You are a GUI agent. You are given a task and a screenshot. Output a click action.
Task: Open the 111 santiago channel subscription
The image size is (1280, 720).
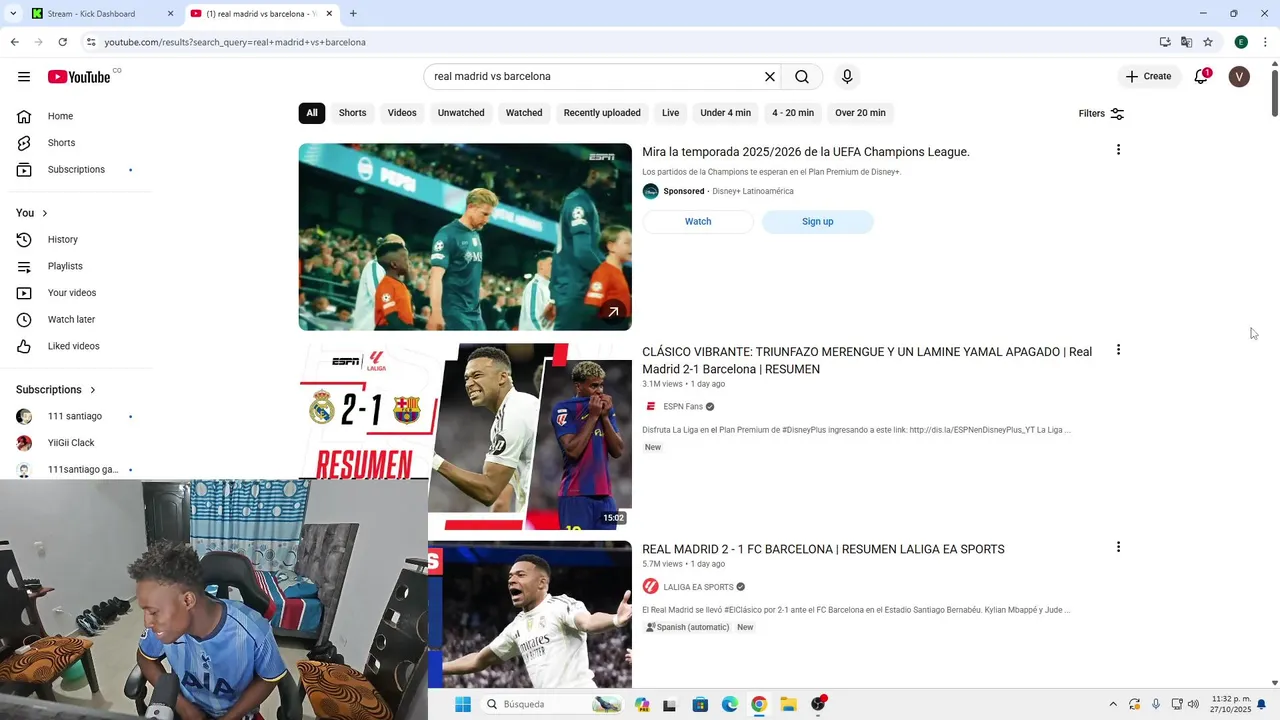tap(76, 417)
